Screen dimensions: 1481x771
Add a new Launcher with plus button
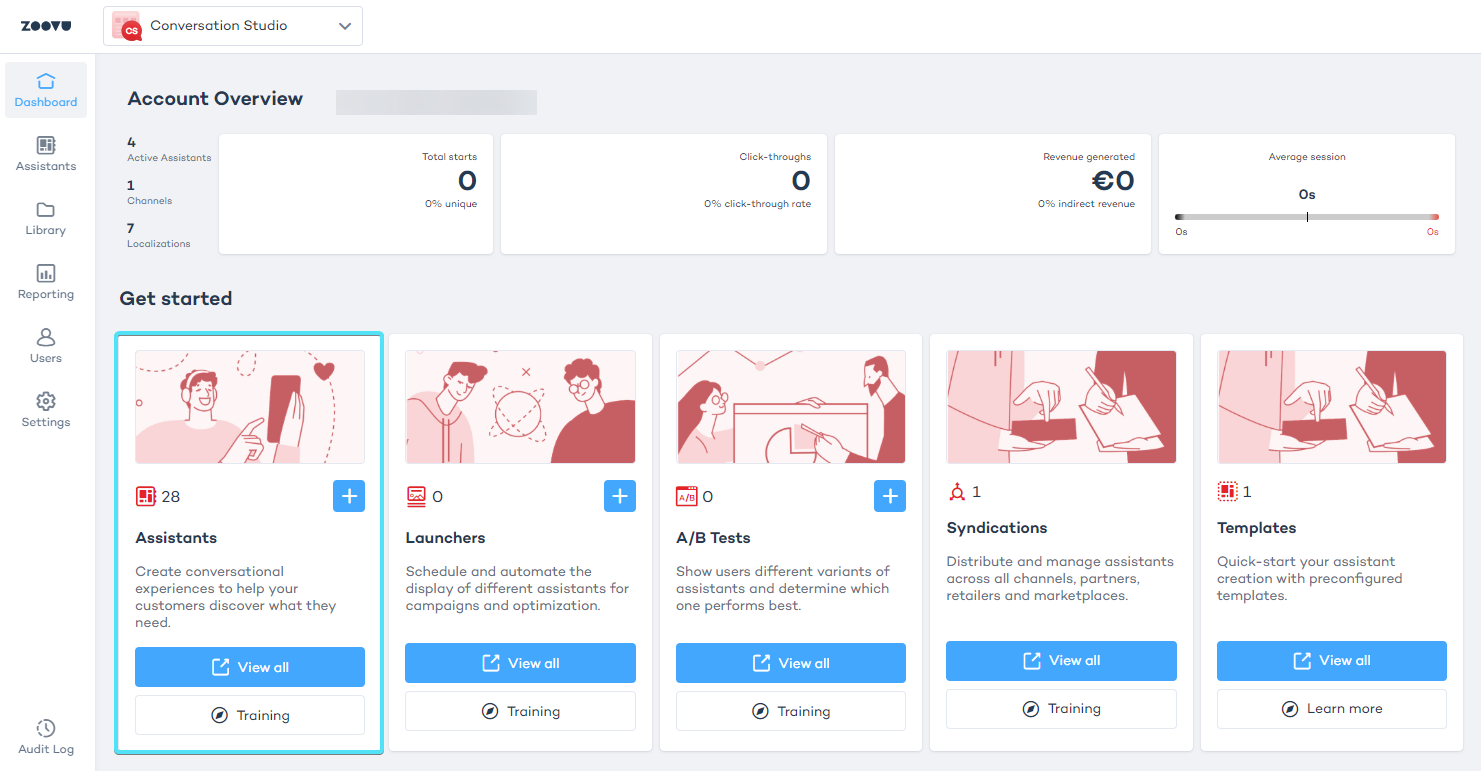619,496
